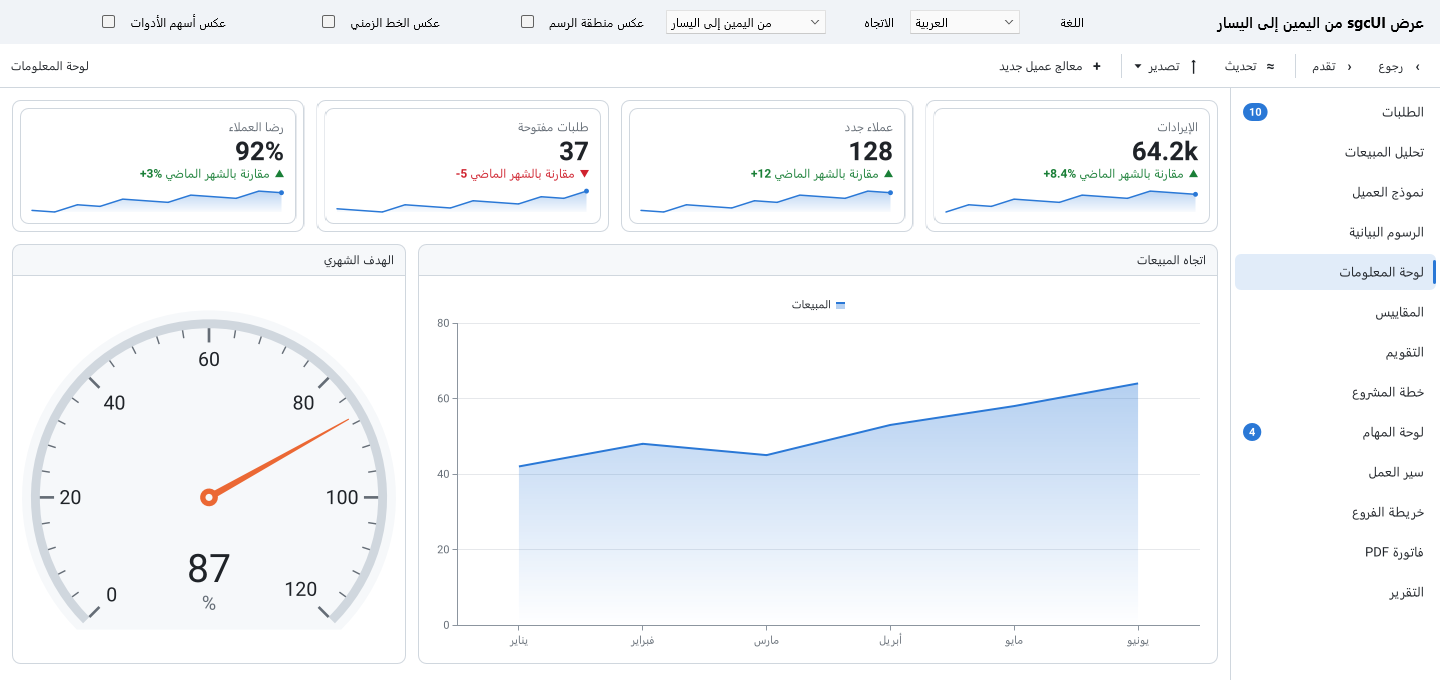Click the يونيو data point on sales line
This screenshot has height=680, width=1440.
[1138, 383]
